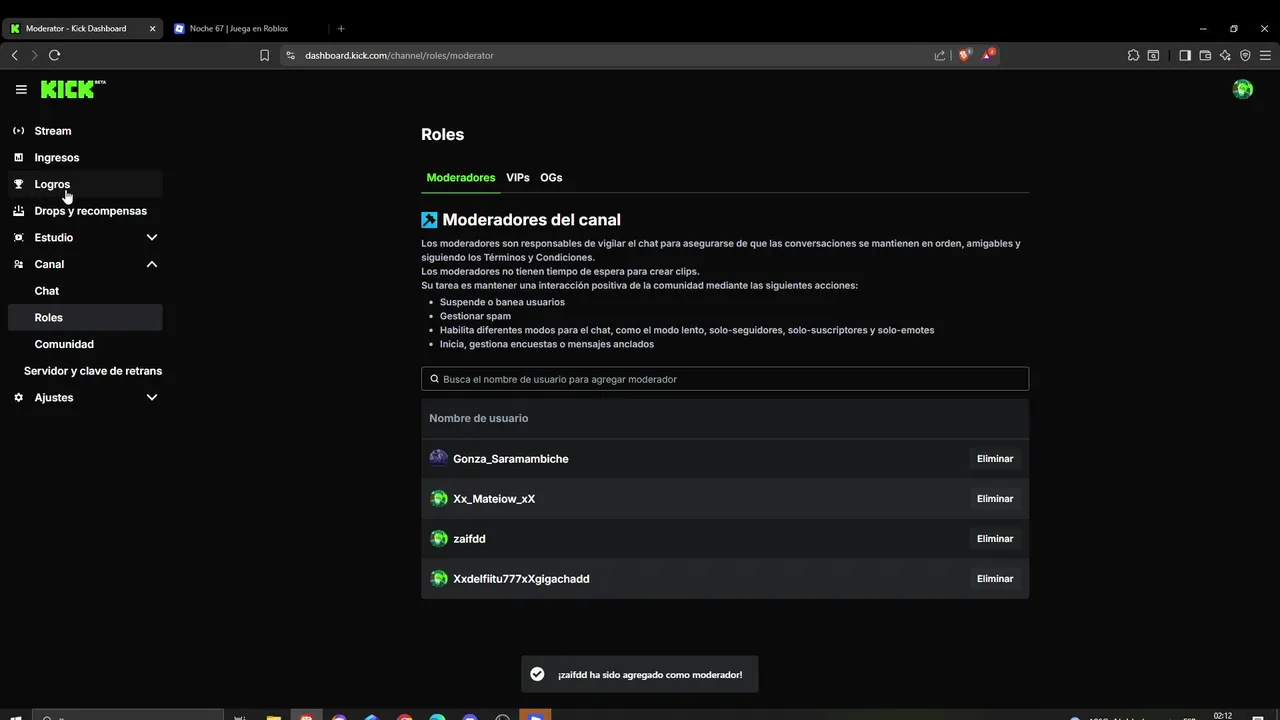This screenshot has width=1280, height=720.
Task: Click username Xx_Mateiow_xX
Action: 494,498
